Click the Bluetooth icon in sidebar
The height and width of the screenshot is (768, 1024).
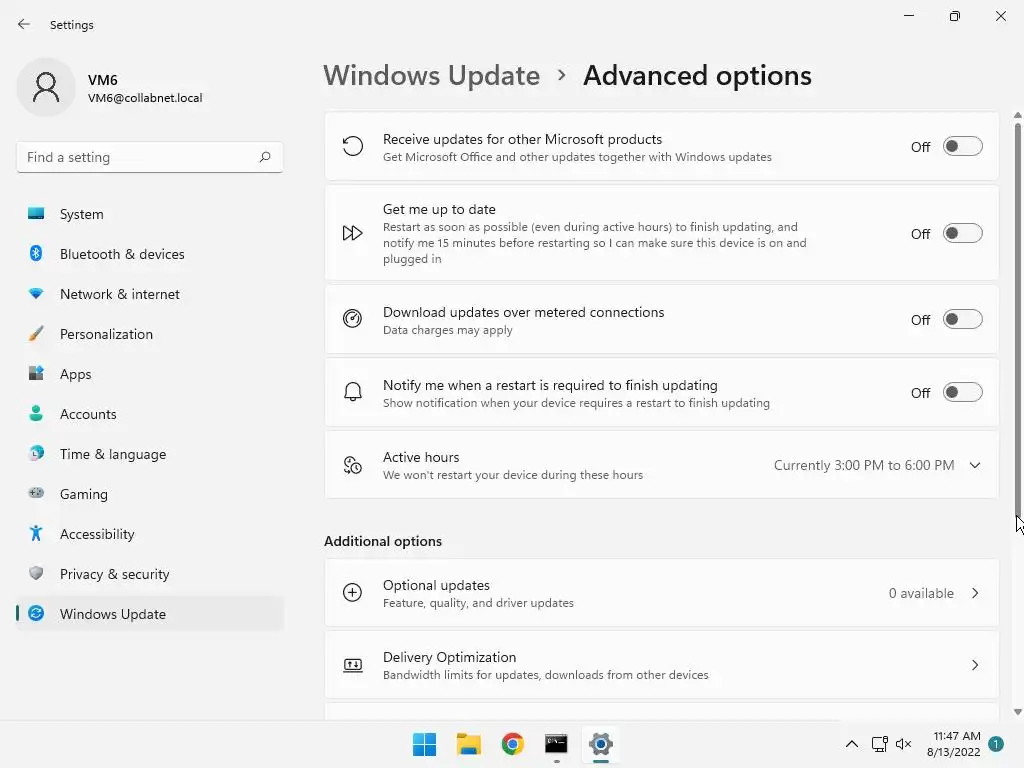tap(36, 253)
